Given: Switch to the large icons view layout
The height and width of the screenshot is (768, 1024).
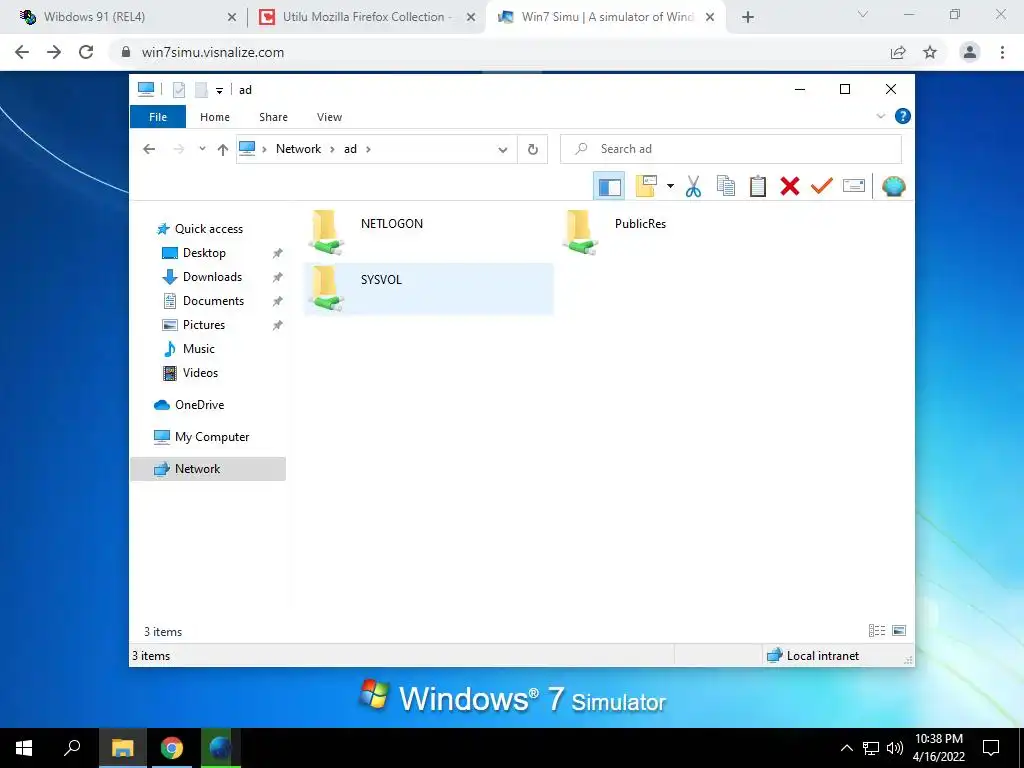Looking at the screenshot, I should [899, 631].
